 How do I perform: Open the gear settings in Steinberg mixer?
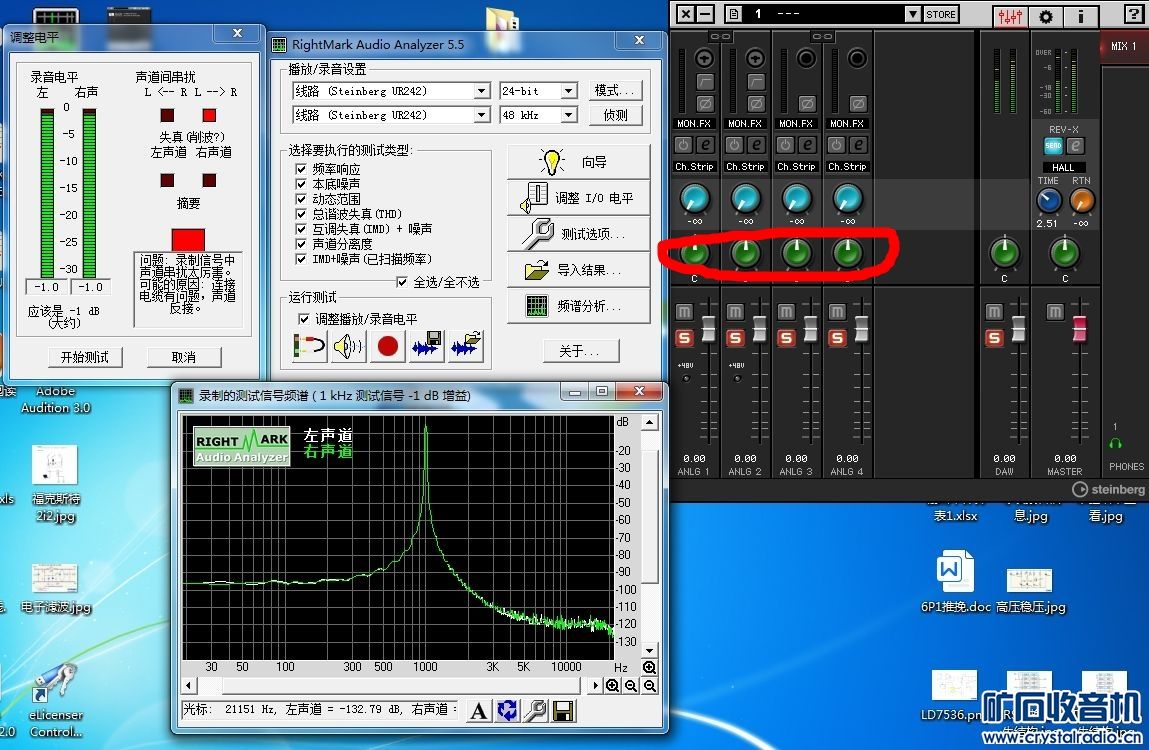pyautogui.click(x=1046, y=16)
